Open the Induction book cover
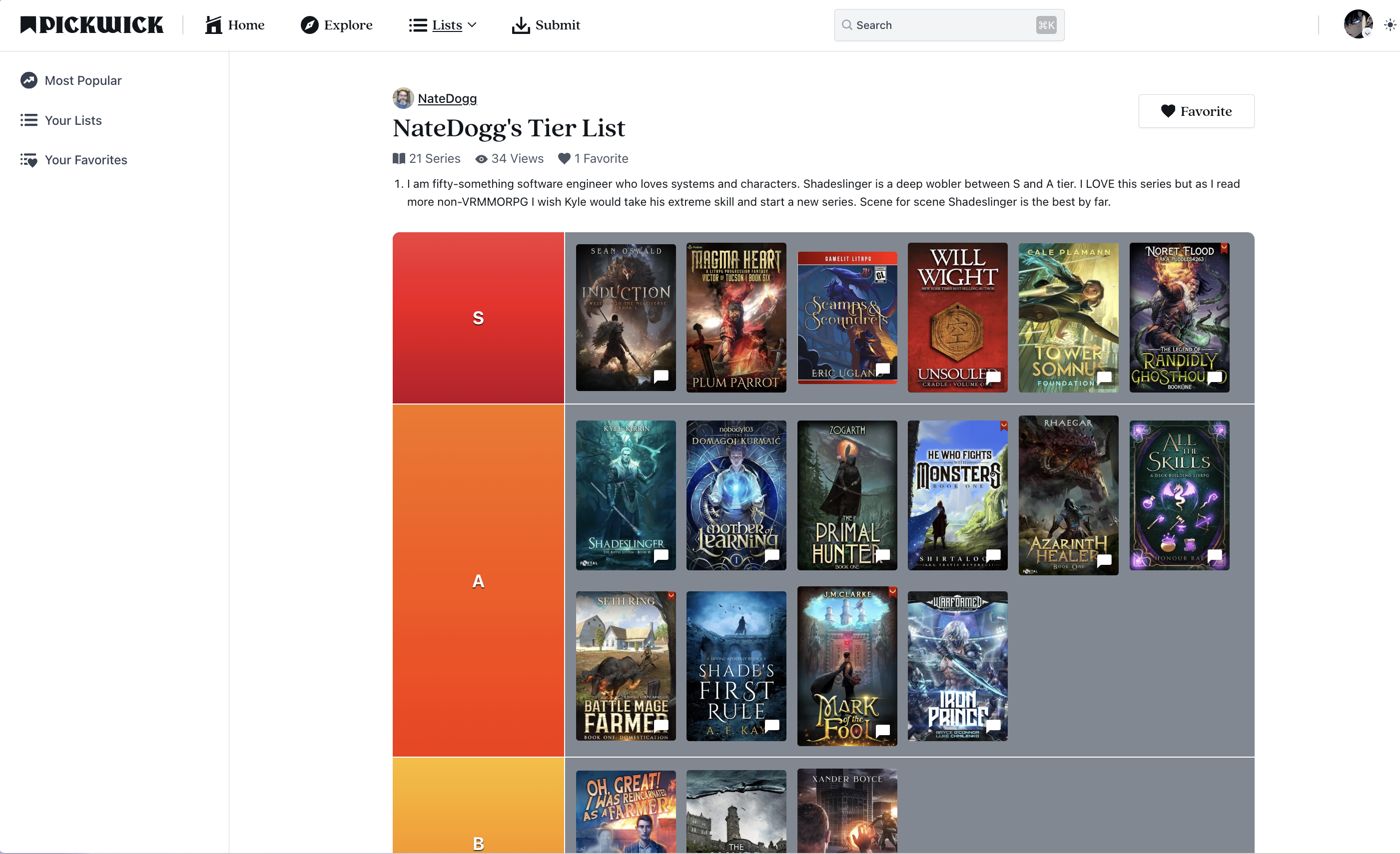This screenshot has width=1400, height=854. [x=626, y=318]
